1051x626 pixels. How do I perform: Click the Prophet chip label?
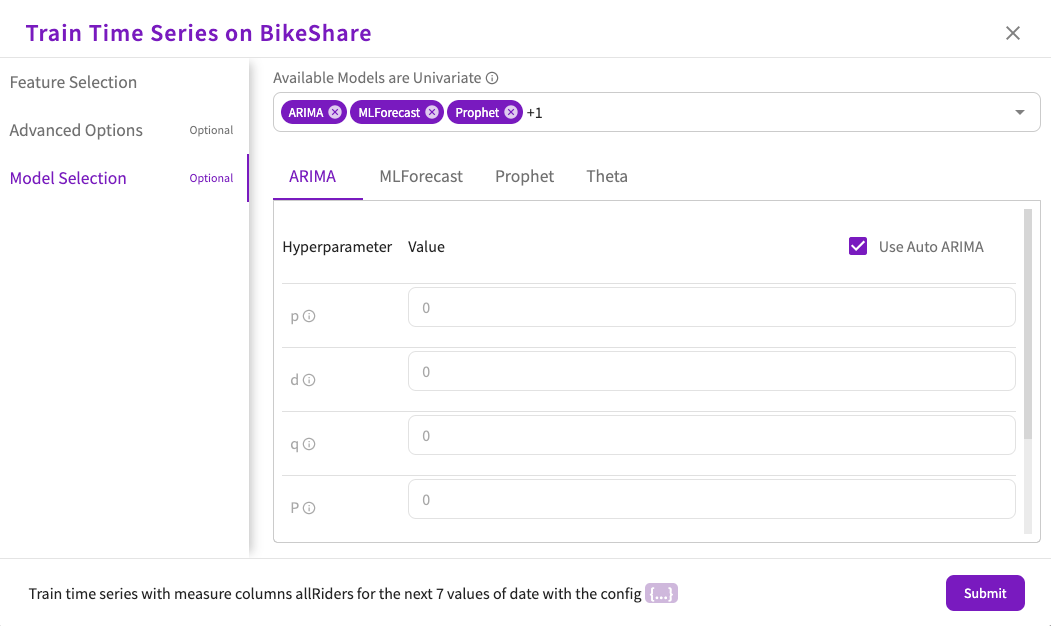coord(477,113)
